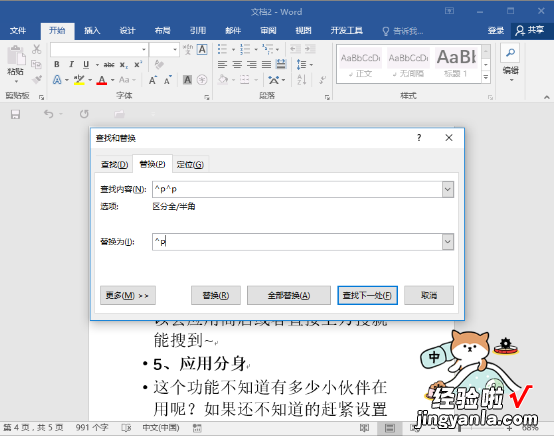Toggle strikethrough abc formatting

(109, 64)
